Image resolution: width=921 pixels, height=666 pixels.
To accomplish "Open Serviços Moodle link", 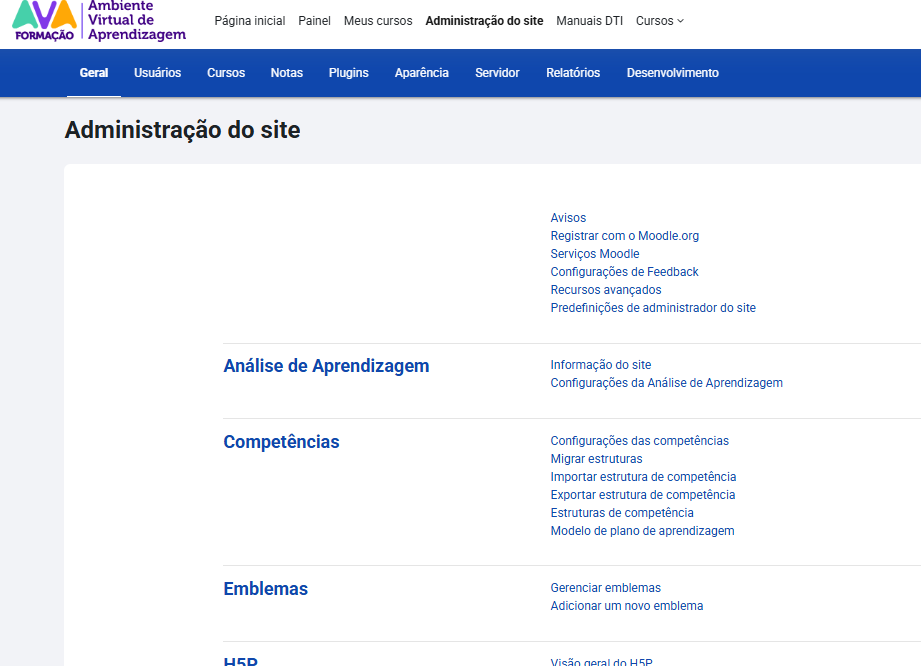I will click(x=594, y=254).
